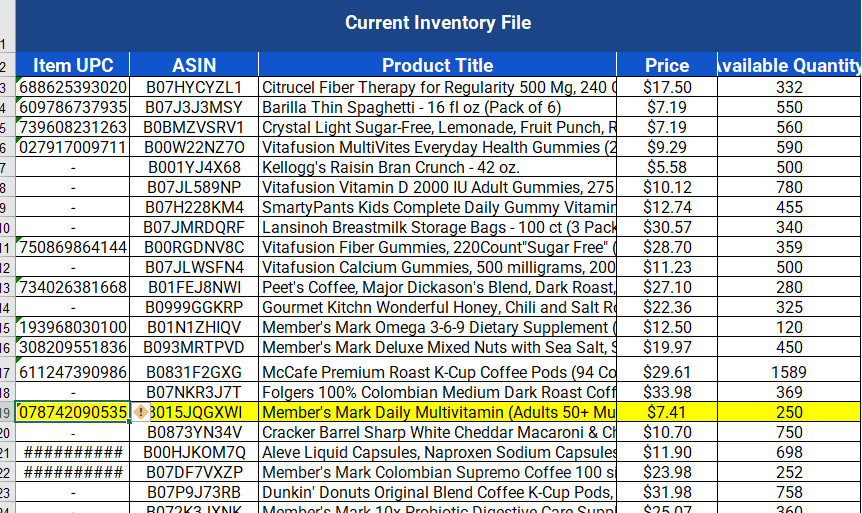Select quantity cell 1589
The image size is (862, 513).
(x=789, y=371)
